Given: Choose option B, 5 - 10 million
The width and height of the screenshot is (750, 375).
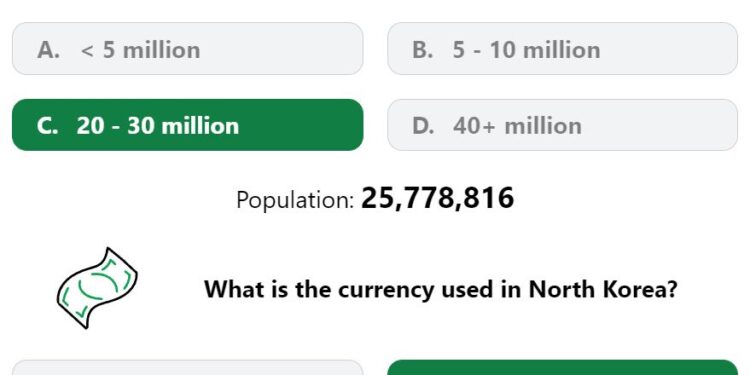Looking at the screenshot, I should 562,49.
